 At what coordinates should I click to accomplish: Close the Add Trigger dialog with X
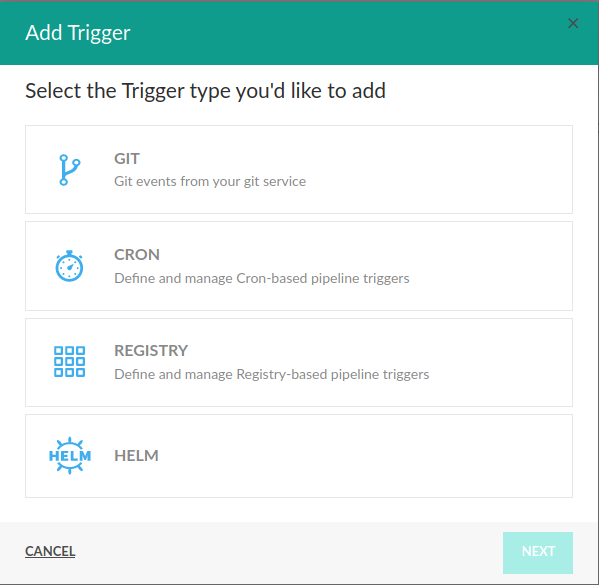(x=573, y=23)
